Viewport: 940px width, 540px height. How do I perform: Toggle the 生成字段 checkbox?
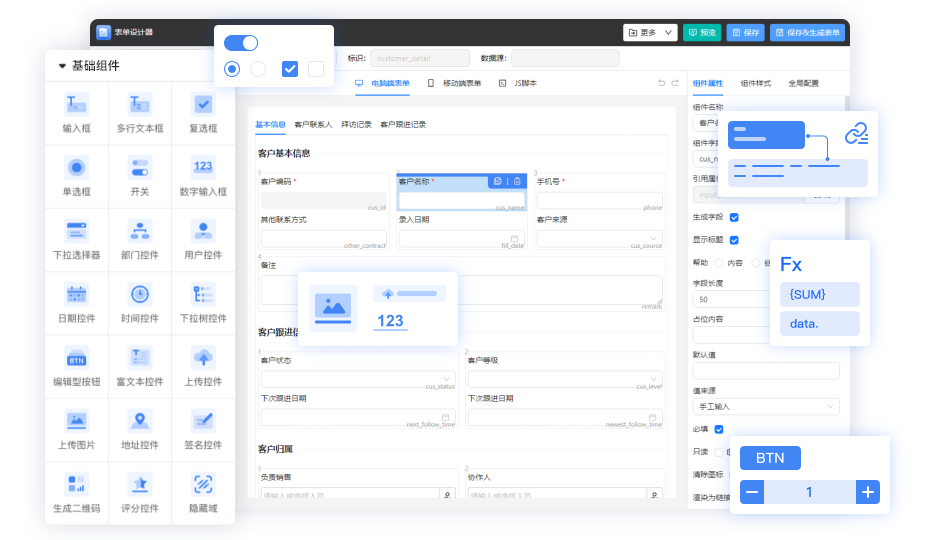(734, 217)
